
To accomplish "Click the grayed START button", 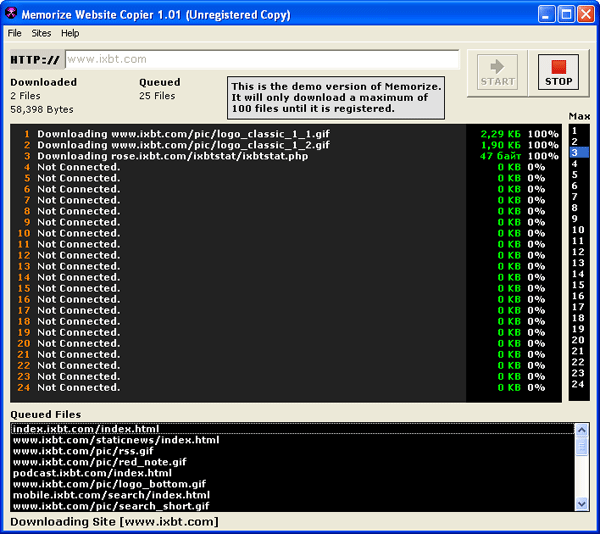I will coord(497,72).
